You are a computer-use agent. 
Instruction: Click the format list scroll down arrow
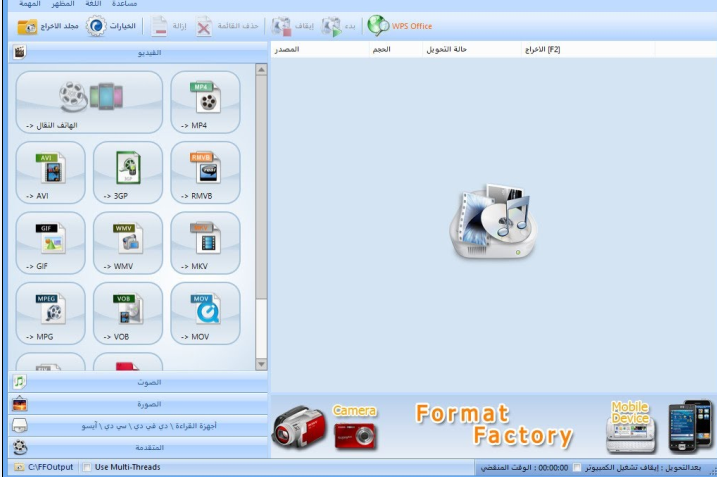(x=261, y=364)
